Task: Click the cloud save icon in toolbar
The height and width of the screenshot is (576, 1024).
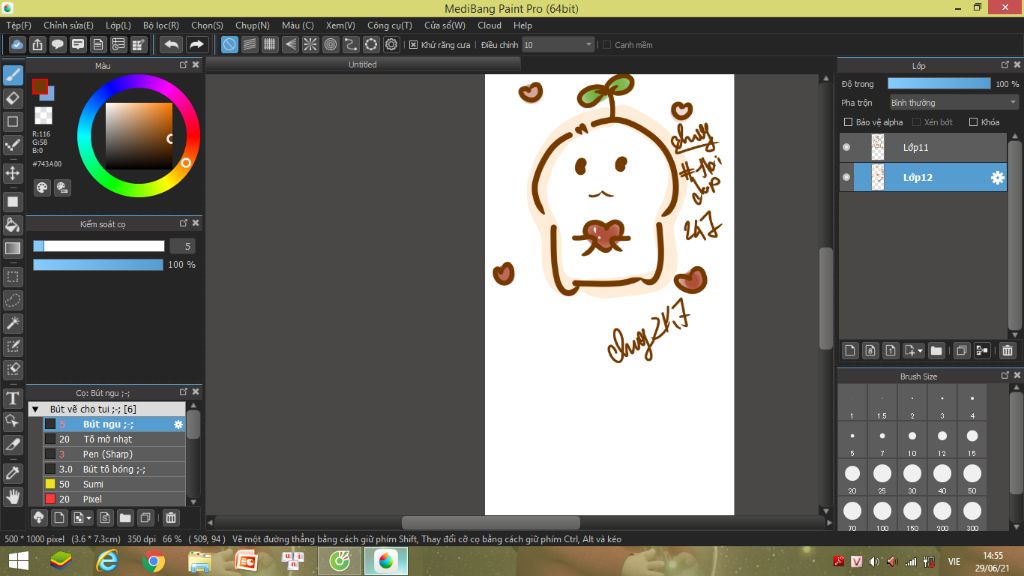Action: click(x=17, y=44)
